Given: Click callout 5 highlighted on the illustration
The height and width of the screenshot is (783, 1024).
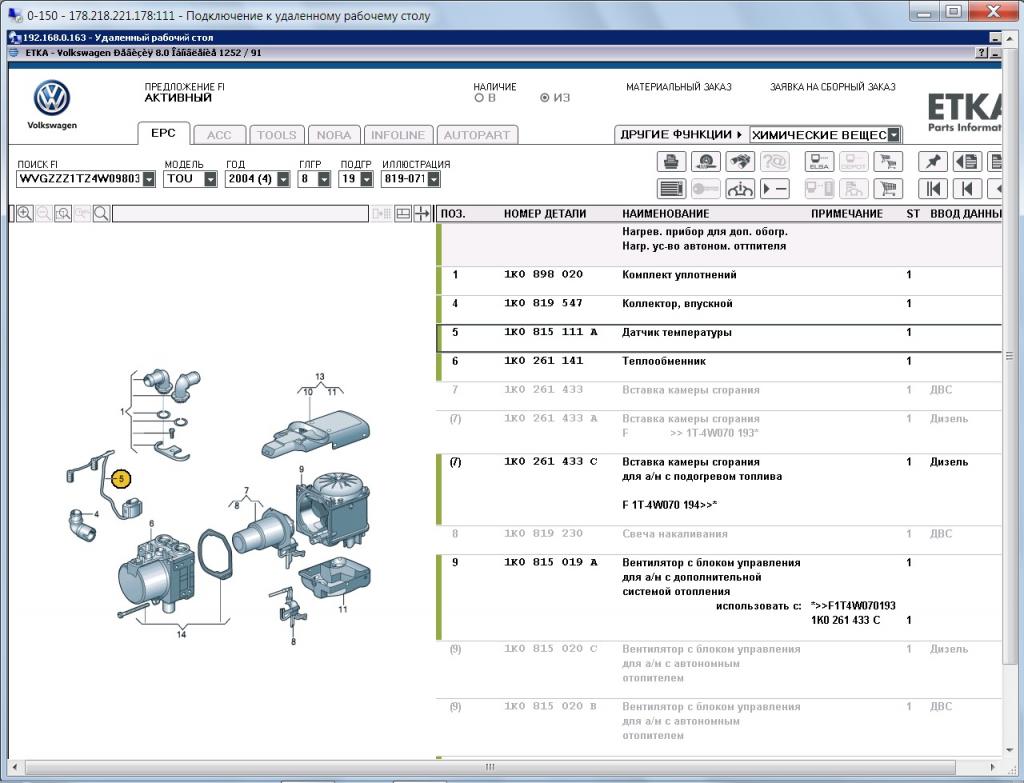Looking at the screenshot, I should (x=121, y=479).
